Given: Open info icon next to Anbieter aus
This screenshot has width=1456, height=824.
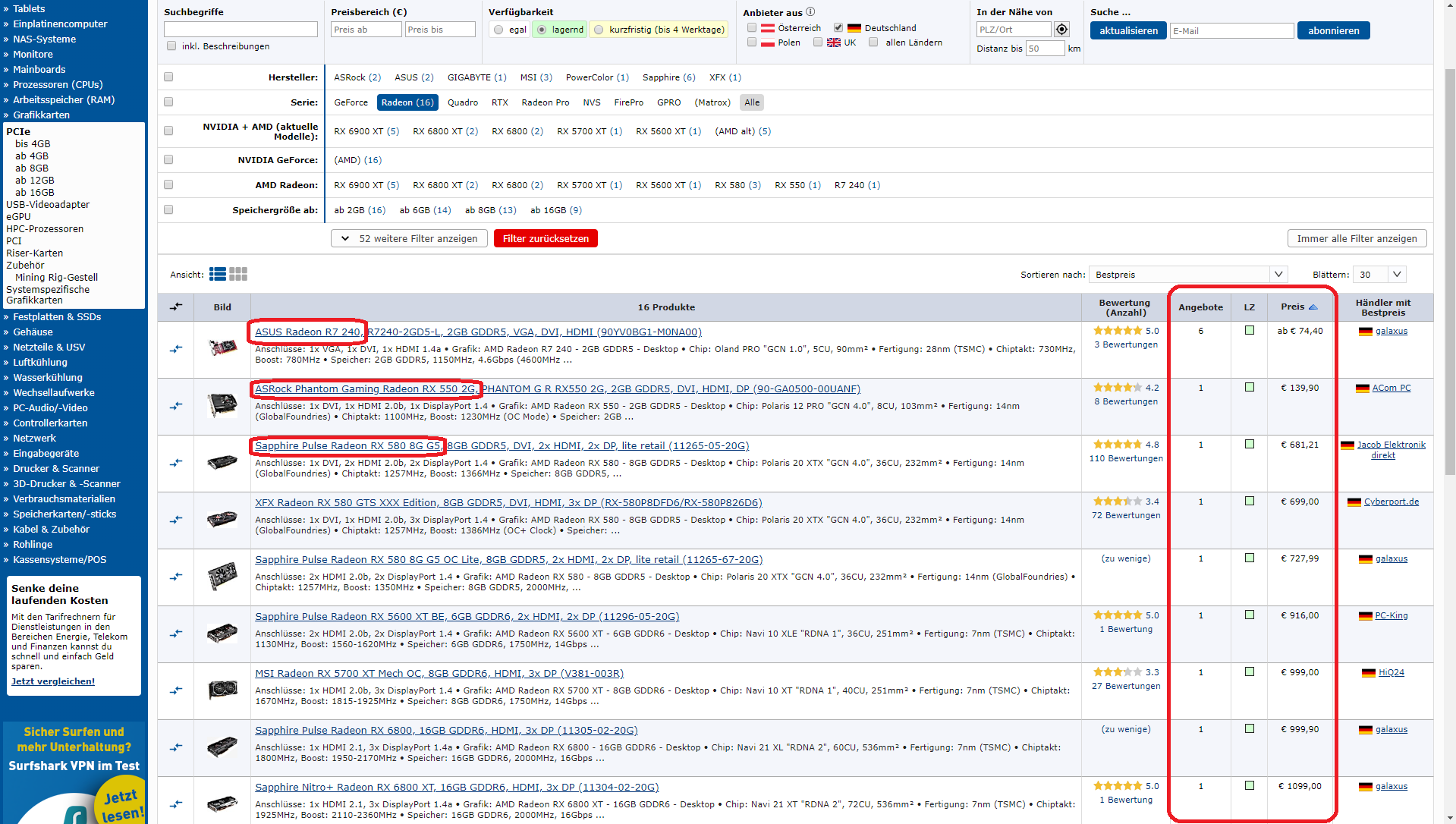Looking at the screenshot, I should 810,12.
